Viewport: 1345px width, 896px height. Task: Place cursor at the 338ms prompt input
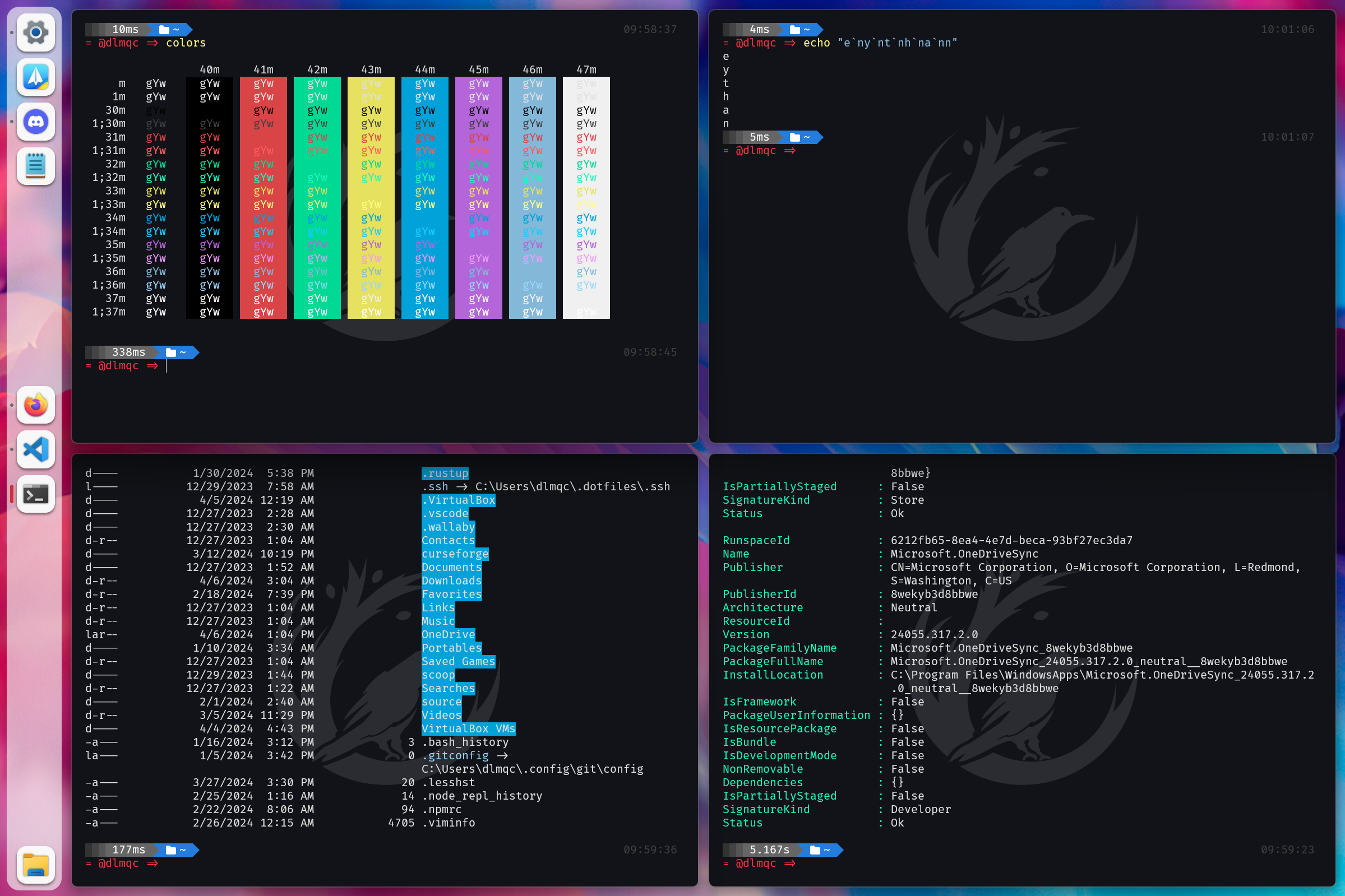167,366
